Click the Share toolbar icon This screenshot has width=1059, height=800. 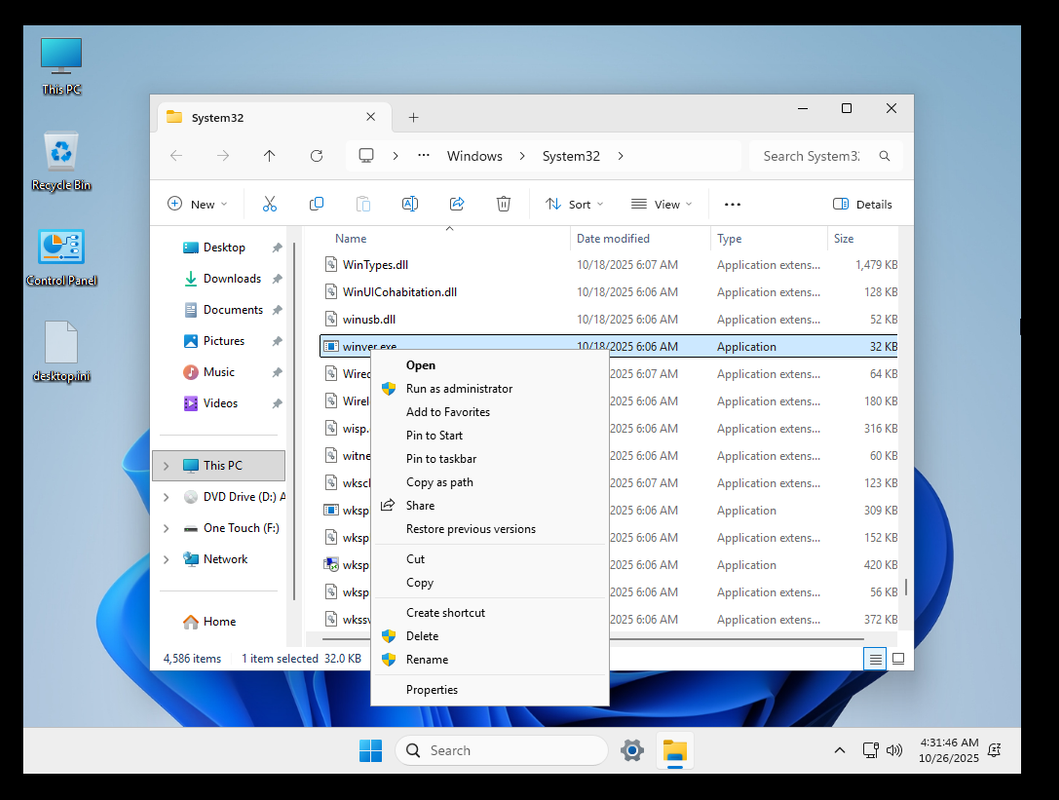pos(457,204)
